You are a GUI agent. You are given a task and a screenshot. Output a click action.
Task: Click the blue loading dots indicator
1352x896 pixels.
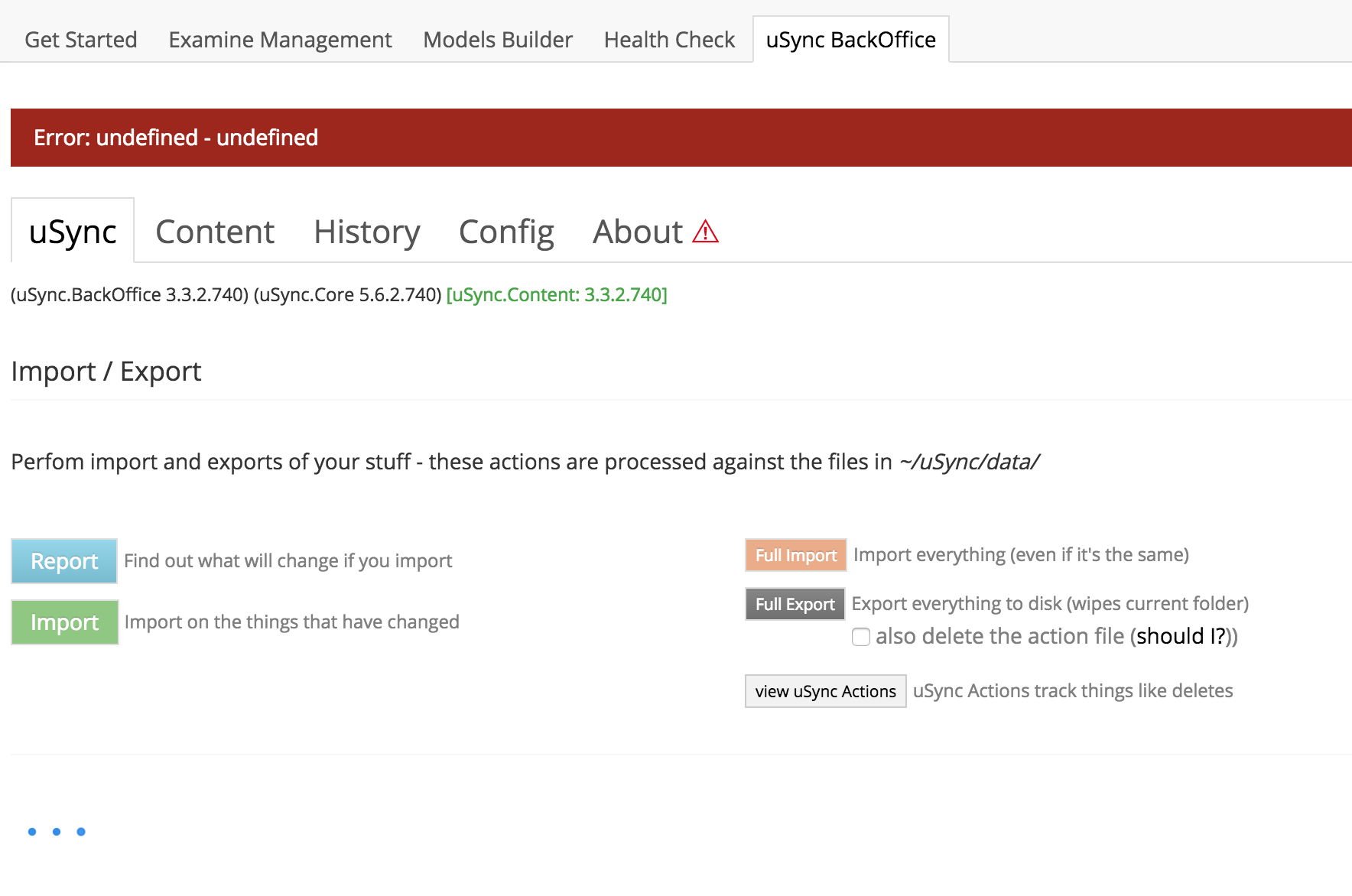coord(57,832)
